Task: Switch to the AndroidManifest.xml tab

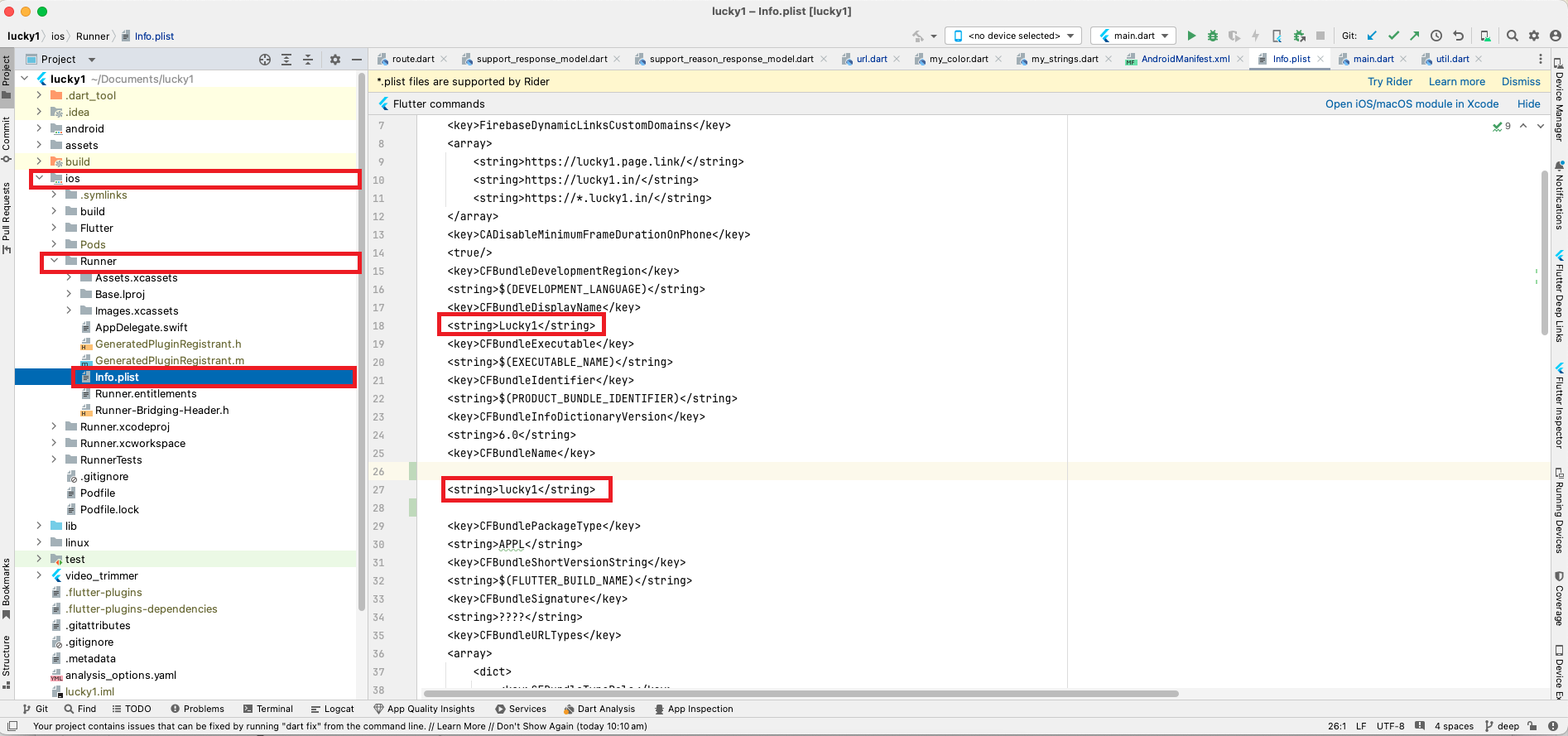Action: [1185, 59]
